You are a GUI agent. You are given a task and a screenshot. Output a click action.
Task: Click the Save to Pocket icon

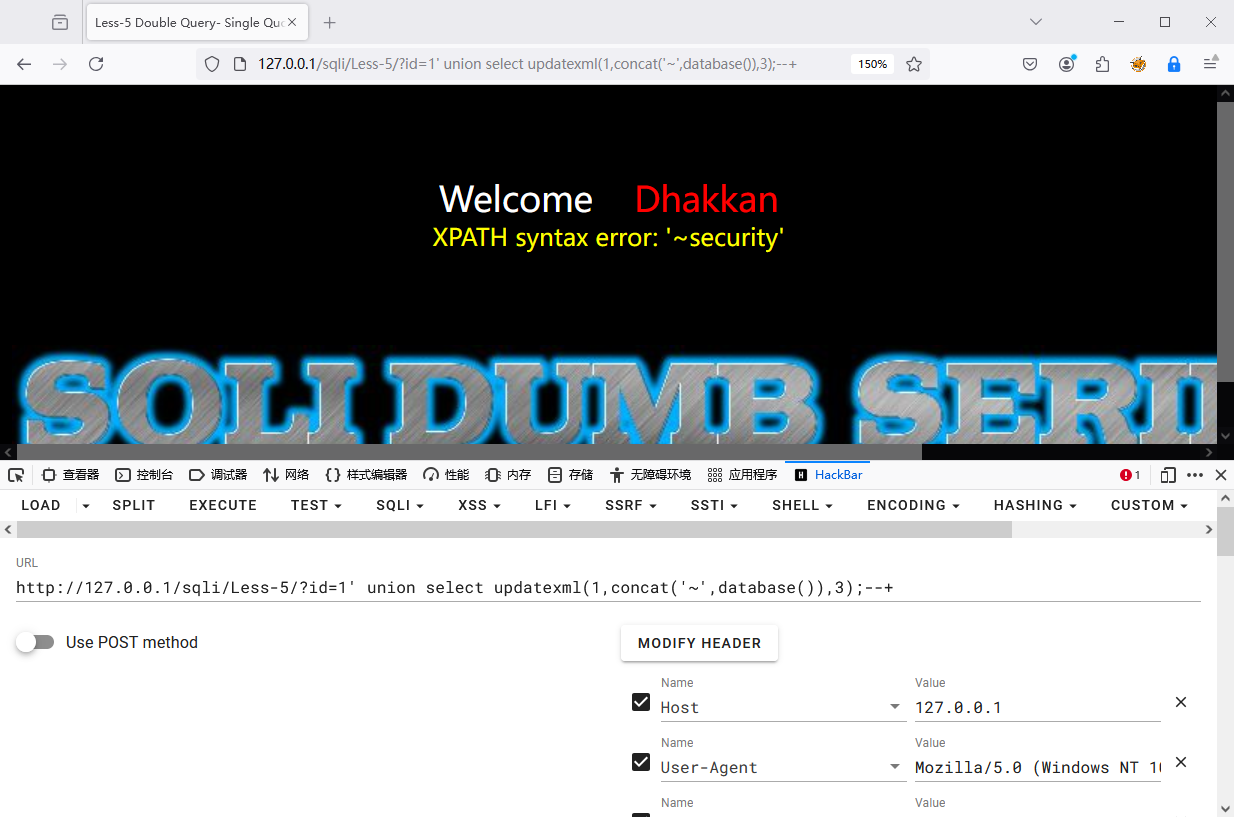point(1030,64)
